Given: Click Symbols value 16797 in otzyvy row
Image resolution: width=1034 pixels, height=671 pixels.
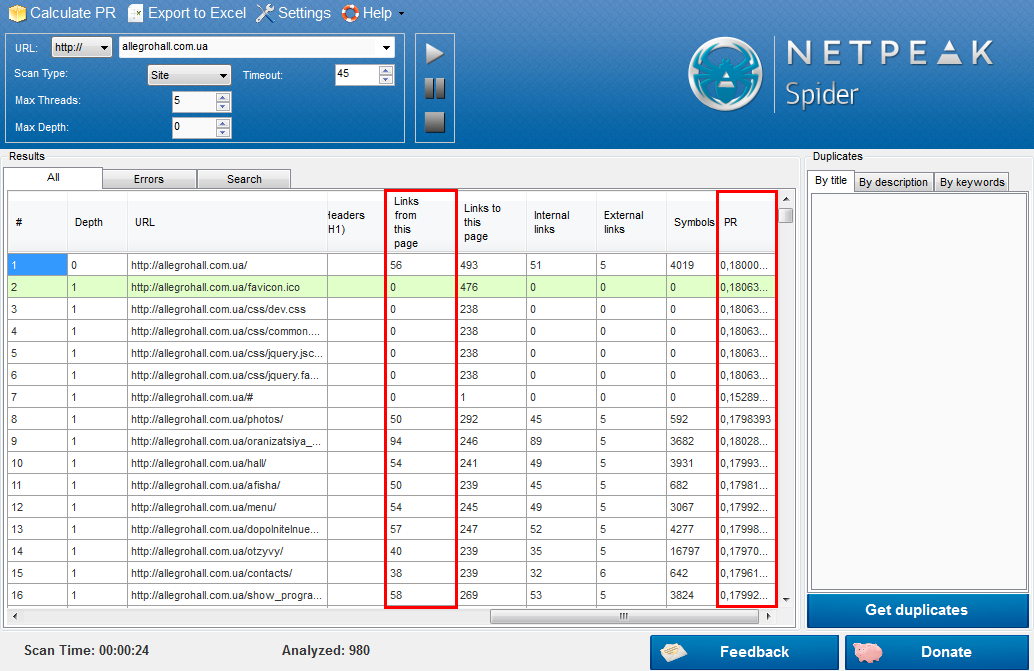Looking at the screenshot, I should click(x=691, y=551).
